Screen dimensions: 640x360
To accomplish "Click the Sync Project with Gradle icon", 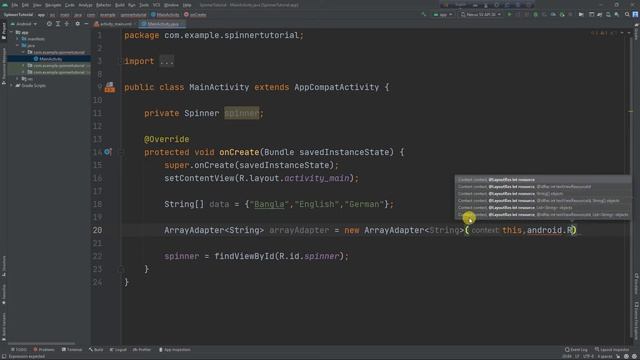I will click(x=600, y=15).
